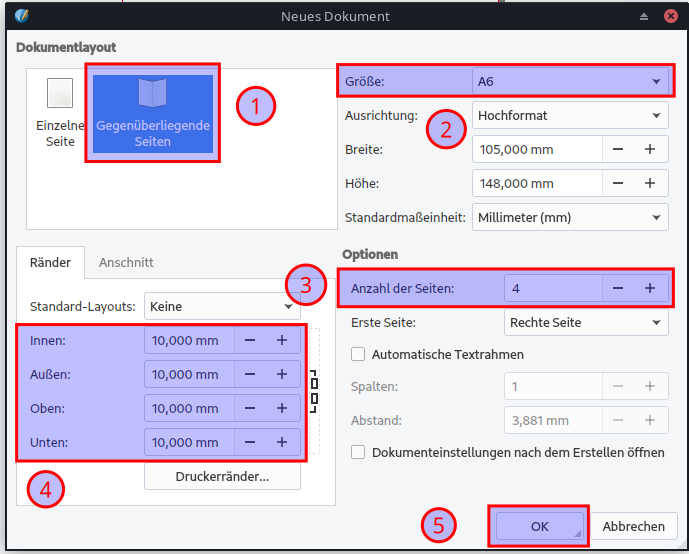This screenshot has width=689, height=554.
Task: Open the Standardmaßeinheit dropdown
Action: pos(569,217)
